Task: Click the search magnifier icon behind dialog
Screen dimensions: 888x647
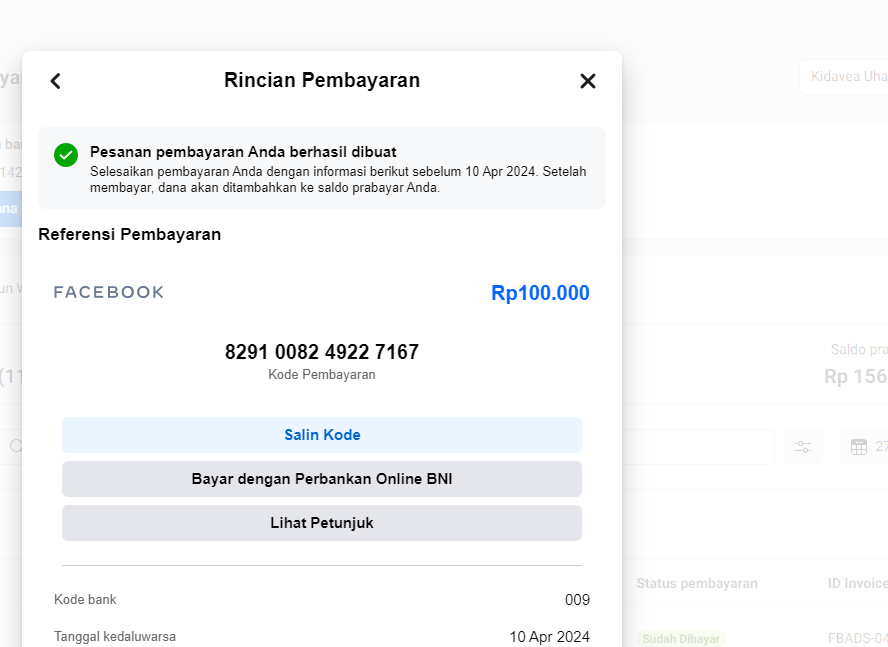Action: pos(16,446)
